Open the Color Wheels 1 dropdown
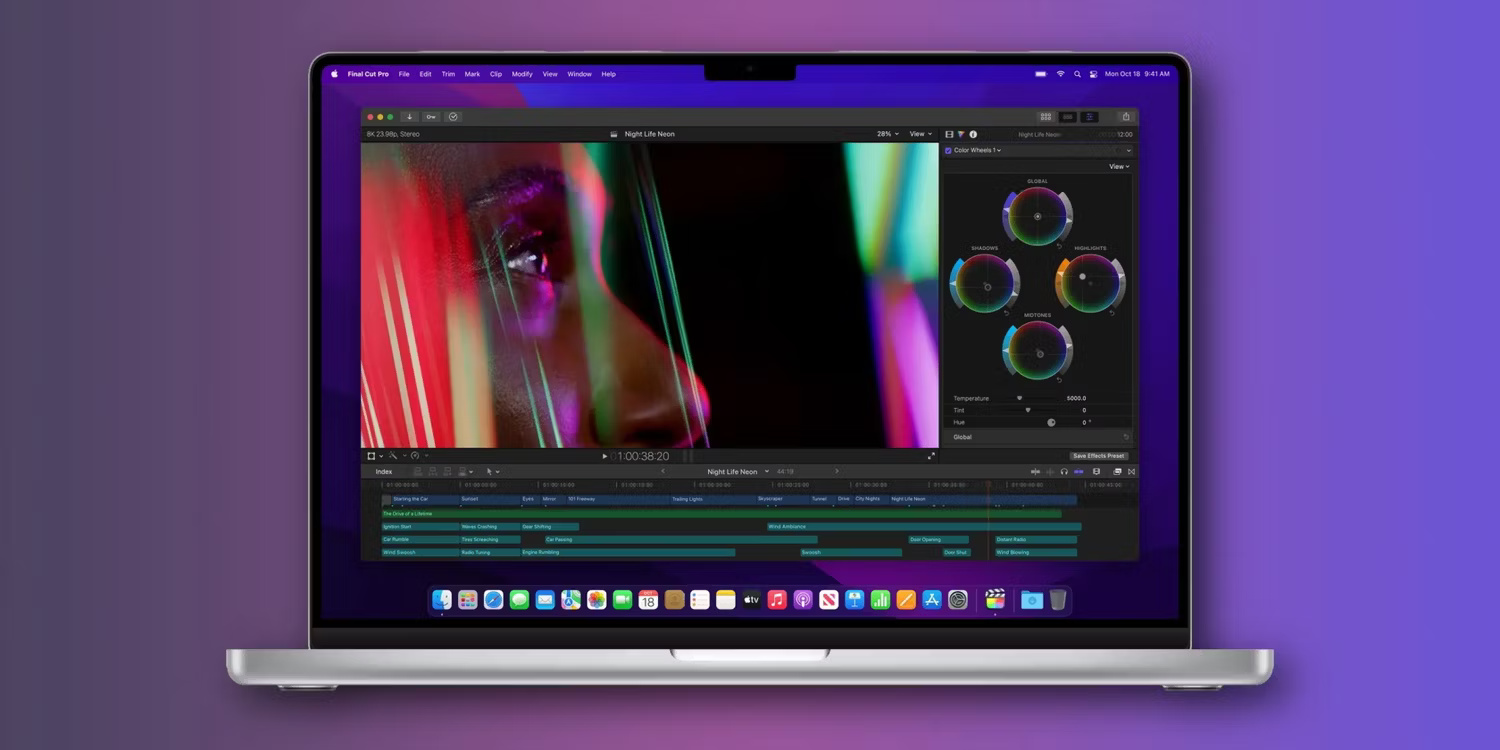Screen dimensions: 1500x750 [x=977, y=151]
